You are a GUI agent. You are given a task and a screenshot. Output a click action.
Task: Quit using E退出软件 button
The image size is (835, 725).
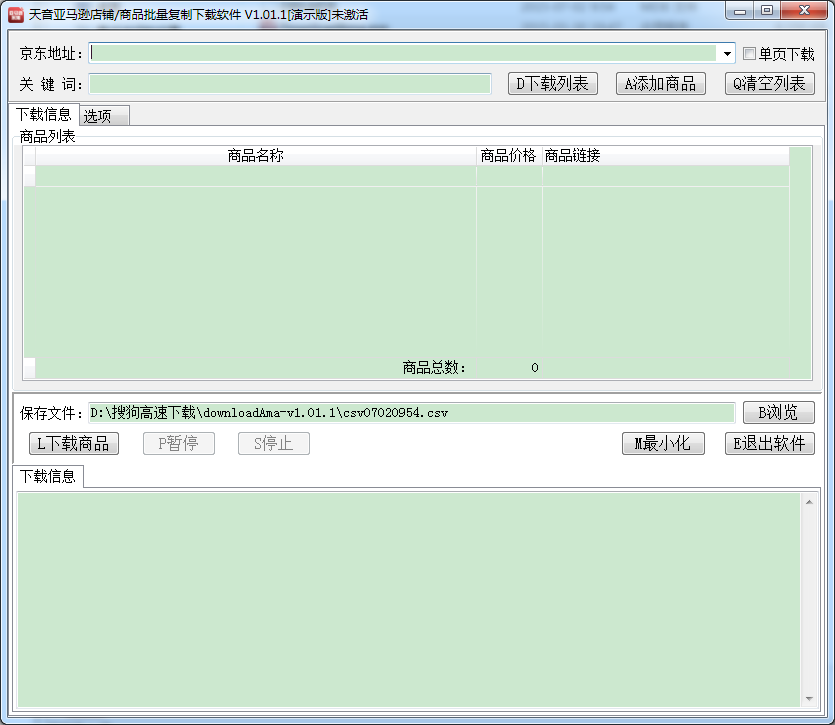point(769,443)
